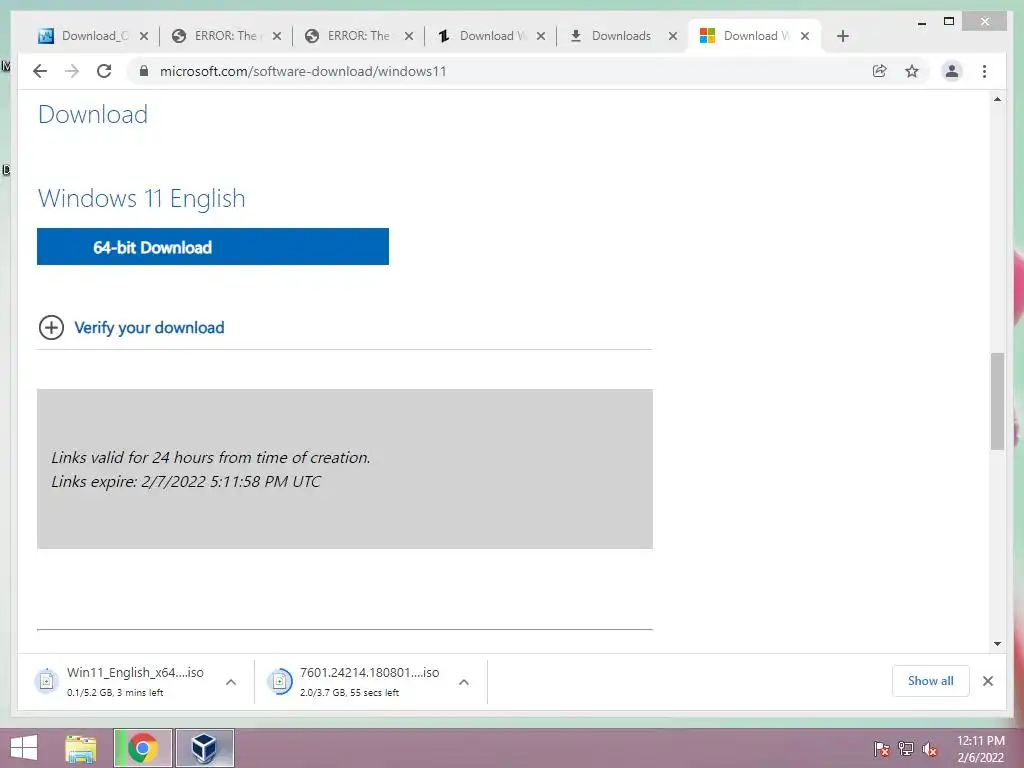This screenshot has height=768, width=1024.
Task: Click the page scrollbar down arrow
Action: click(997, 644)
